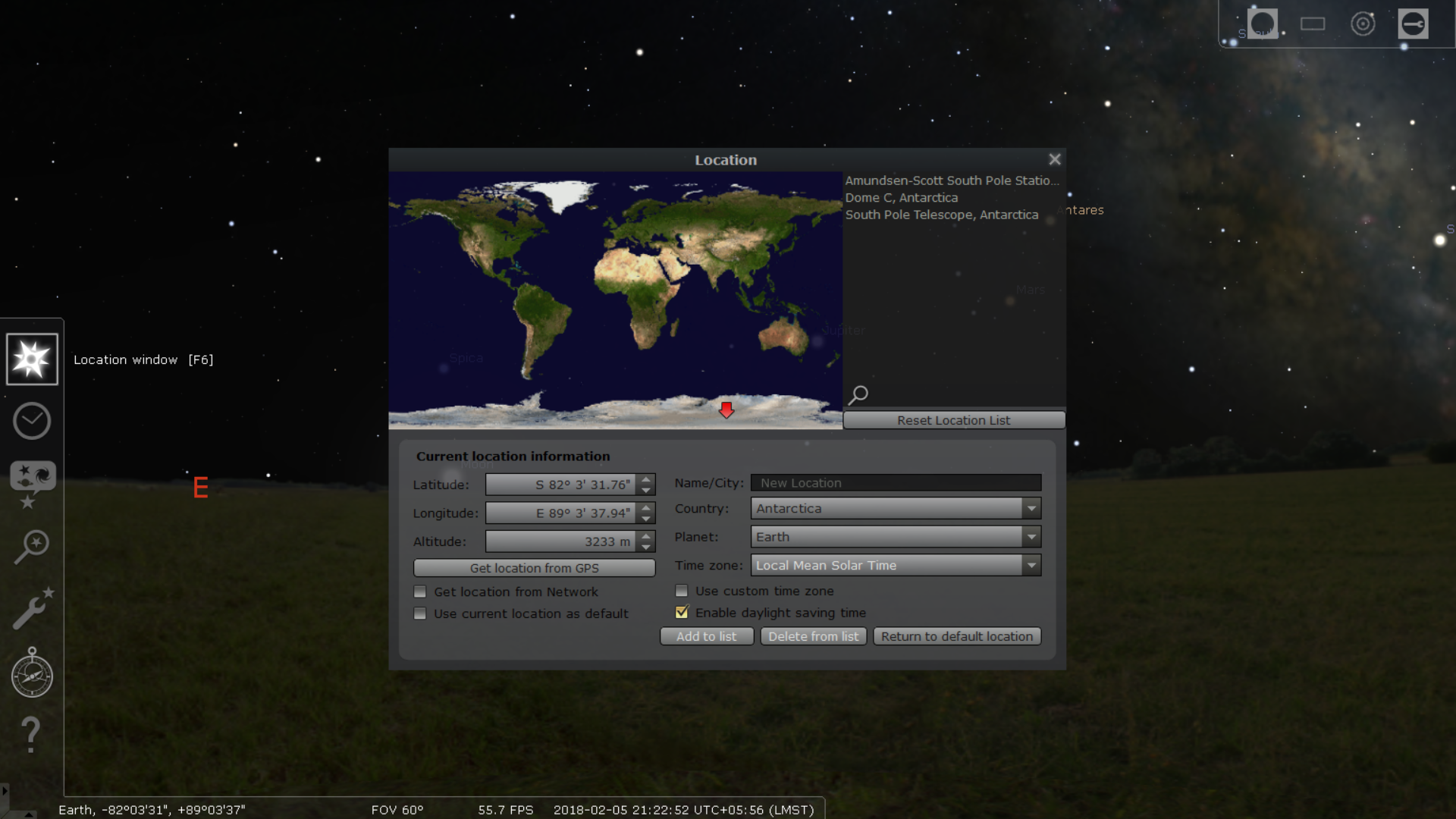Enable Get location from Network
The width and height of the screenshot is (1456, 819).
click(x=420, y=592)
